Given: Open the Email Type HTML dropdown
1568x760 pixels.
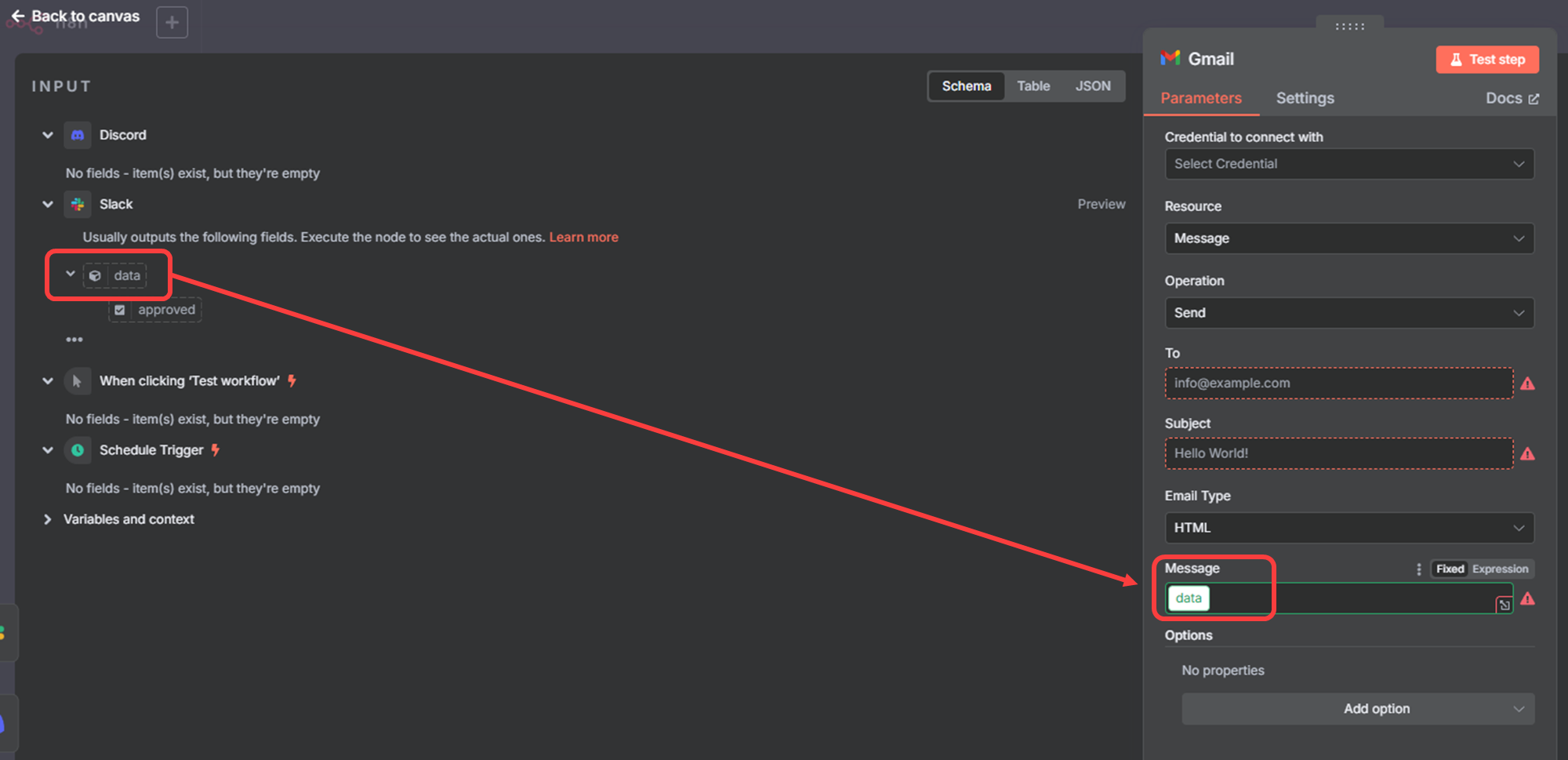Looking at the screenshot, I should 1349,528.
